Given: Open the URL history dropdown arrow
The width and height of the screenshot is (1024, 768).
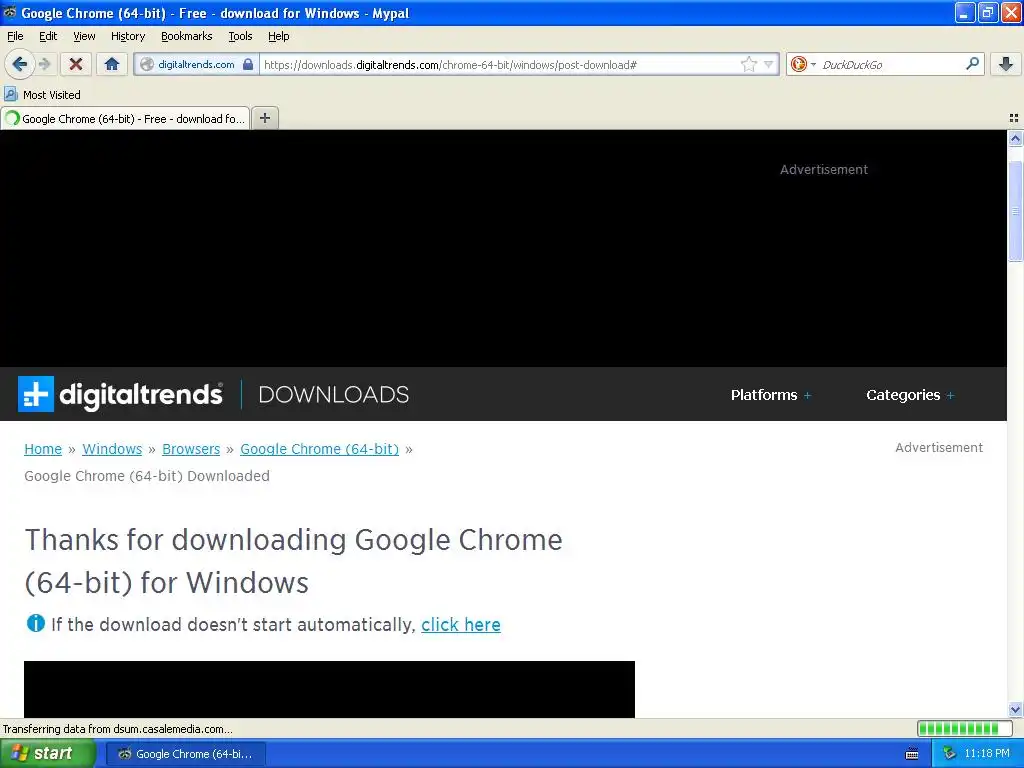Looking at the screenshot, I should point(769,64).
